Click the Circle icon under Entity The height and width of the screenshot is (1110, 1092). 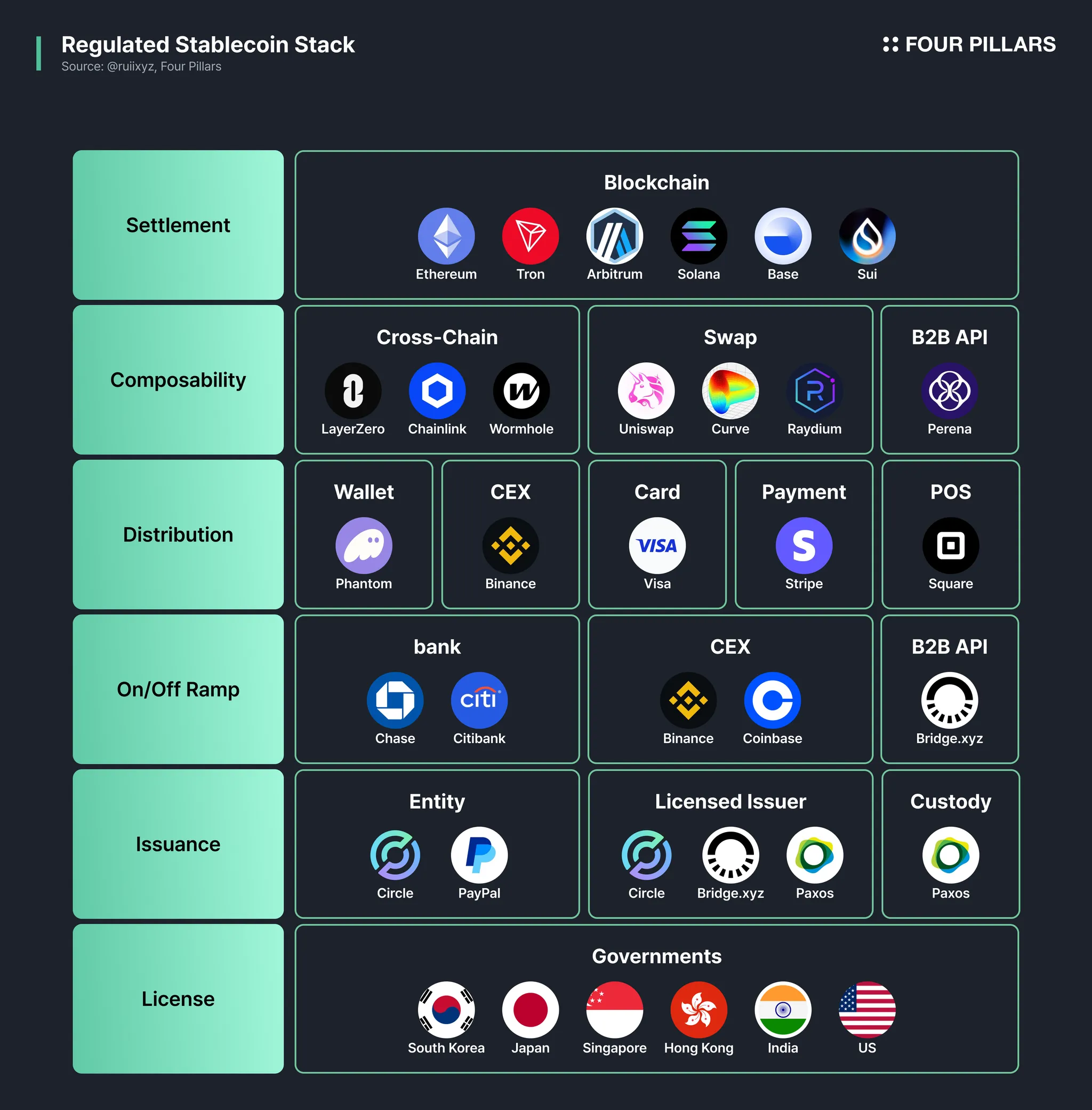click(x=395, y=855)
